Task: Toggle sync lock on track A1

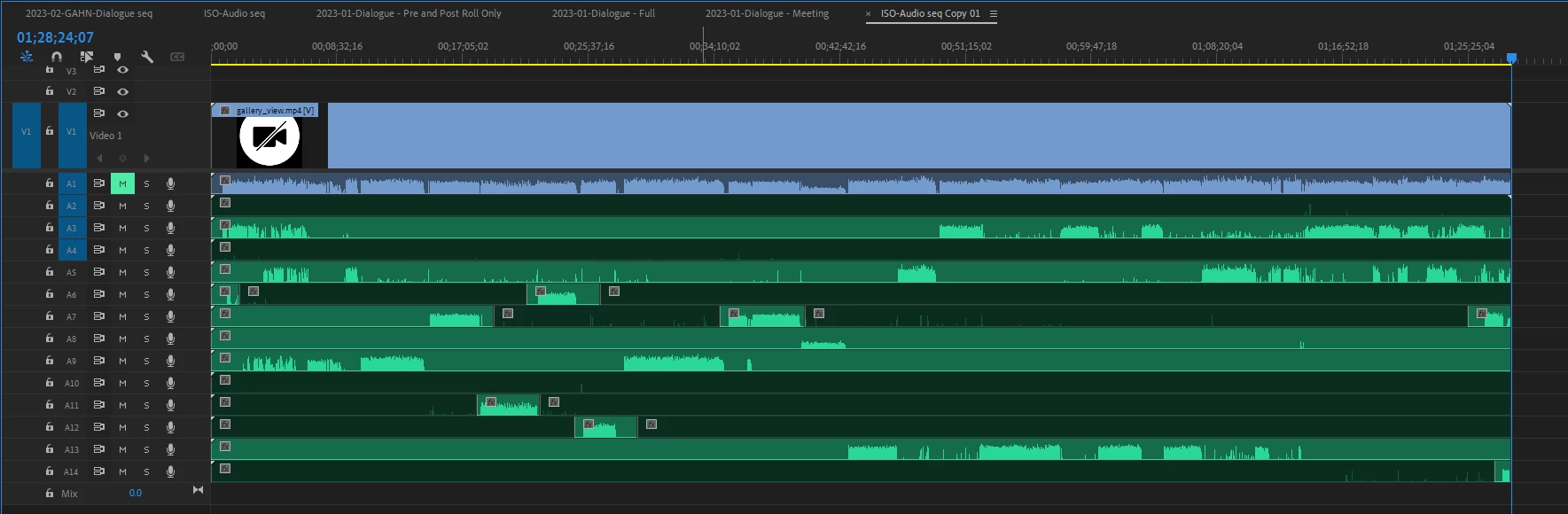Action: pos(99,183)
